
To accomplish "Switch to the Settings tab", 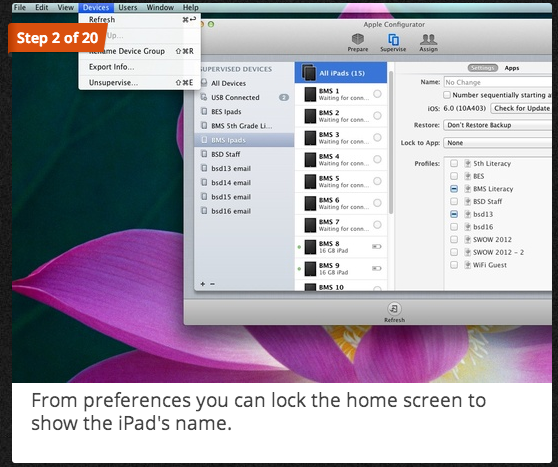I will 483,68.
